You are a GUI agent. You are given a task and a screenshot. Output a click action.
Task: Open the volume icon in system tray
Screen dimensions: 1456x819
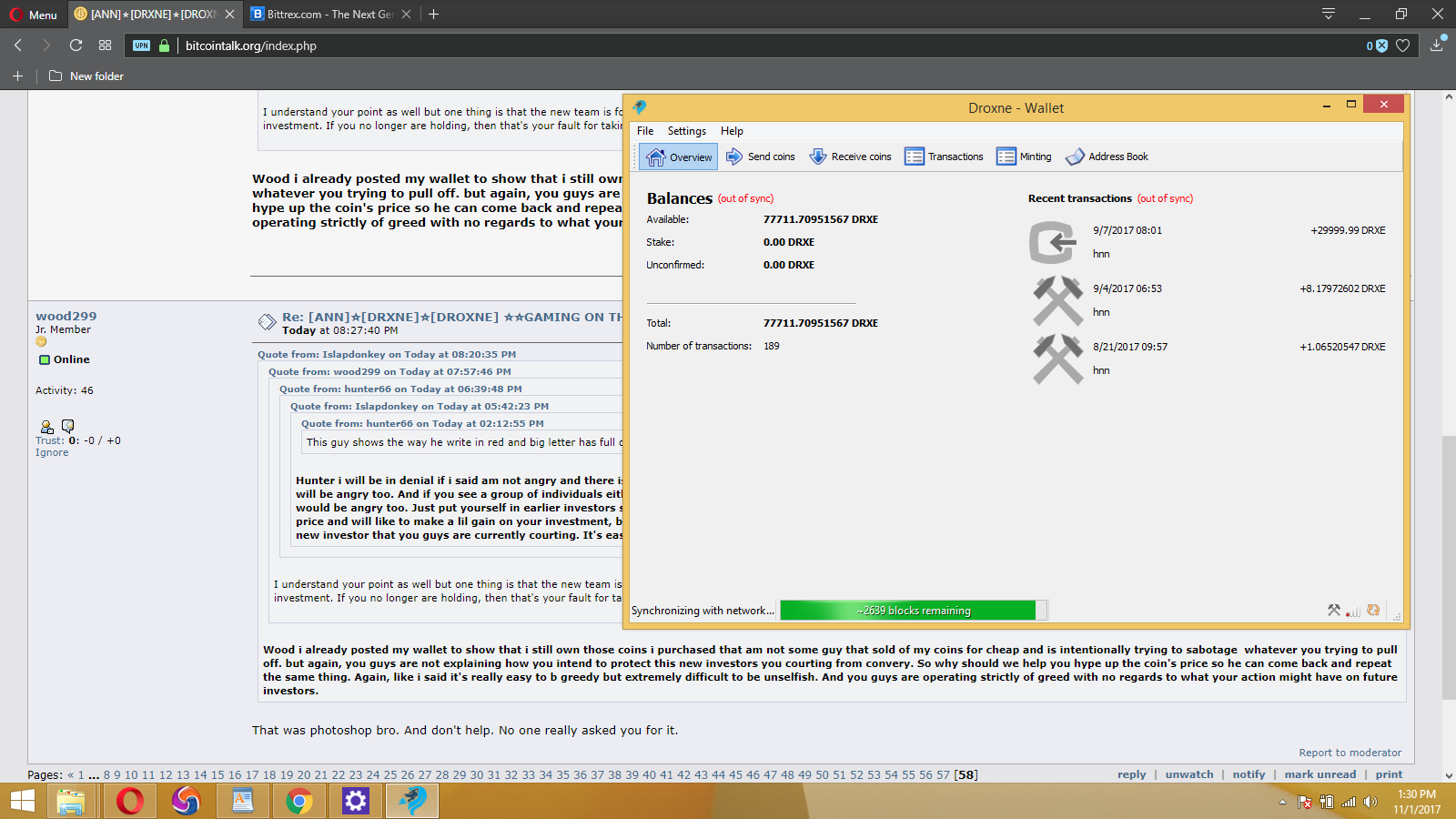1370,802
